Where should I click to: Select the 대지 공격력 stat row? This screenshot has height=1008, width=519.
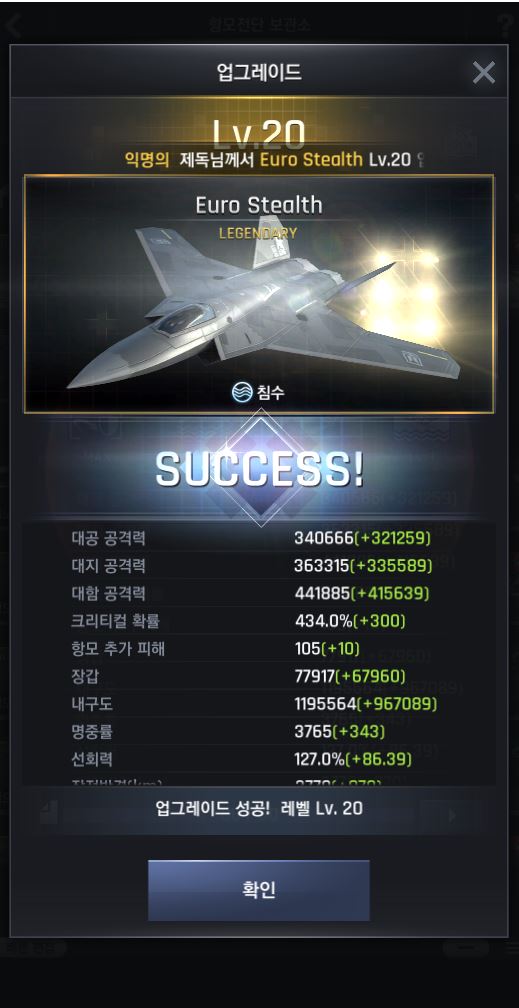point(259,566)
